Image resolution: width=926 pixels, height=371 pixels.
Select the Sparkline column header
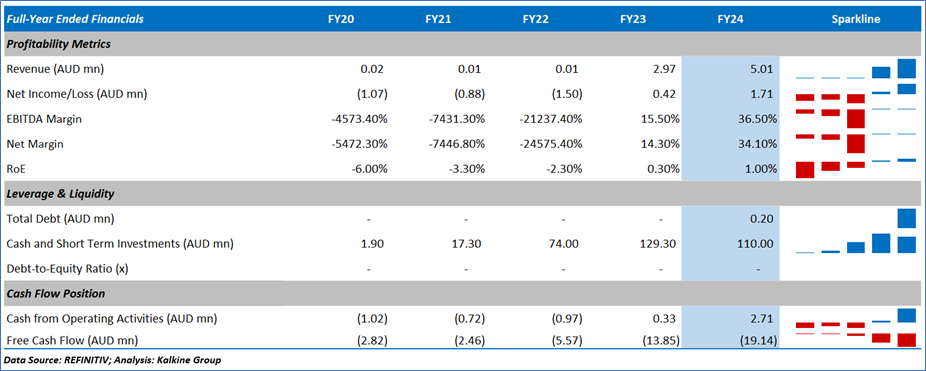coord(856,19)
